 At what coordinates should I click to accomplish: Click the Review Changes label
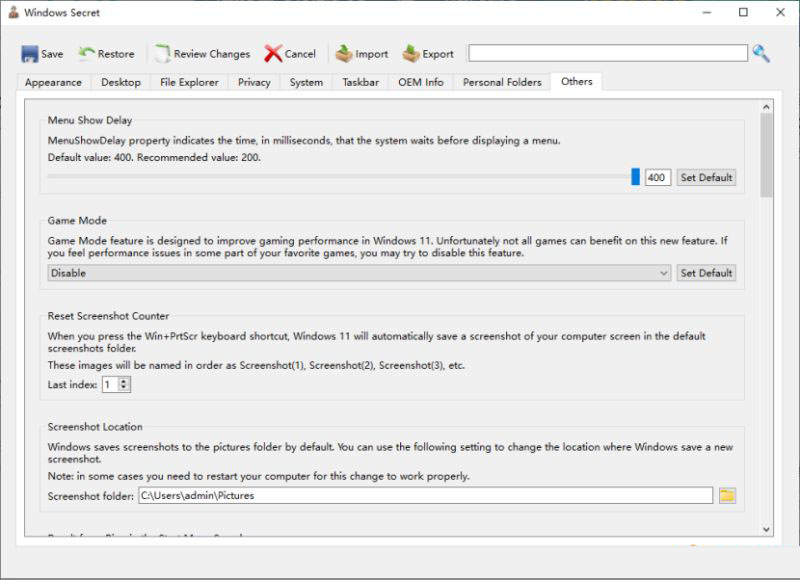pyautogui.click(x=212, y=54)
